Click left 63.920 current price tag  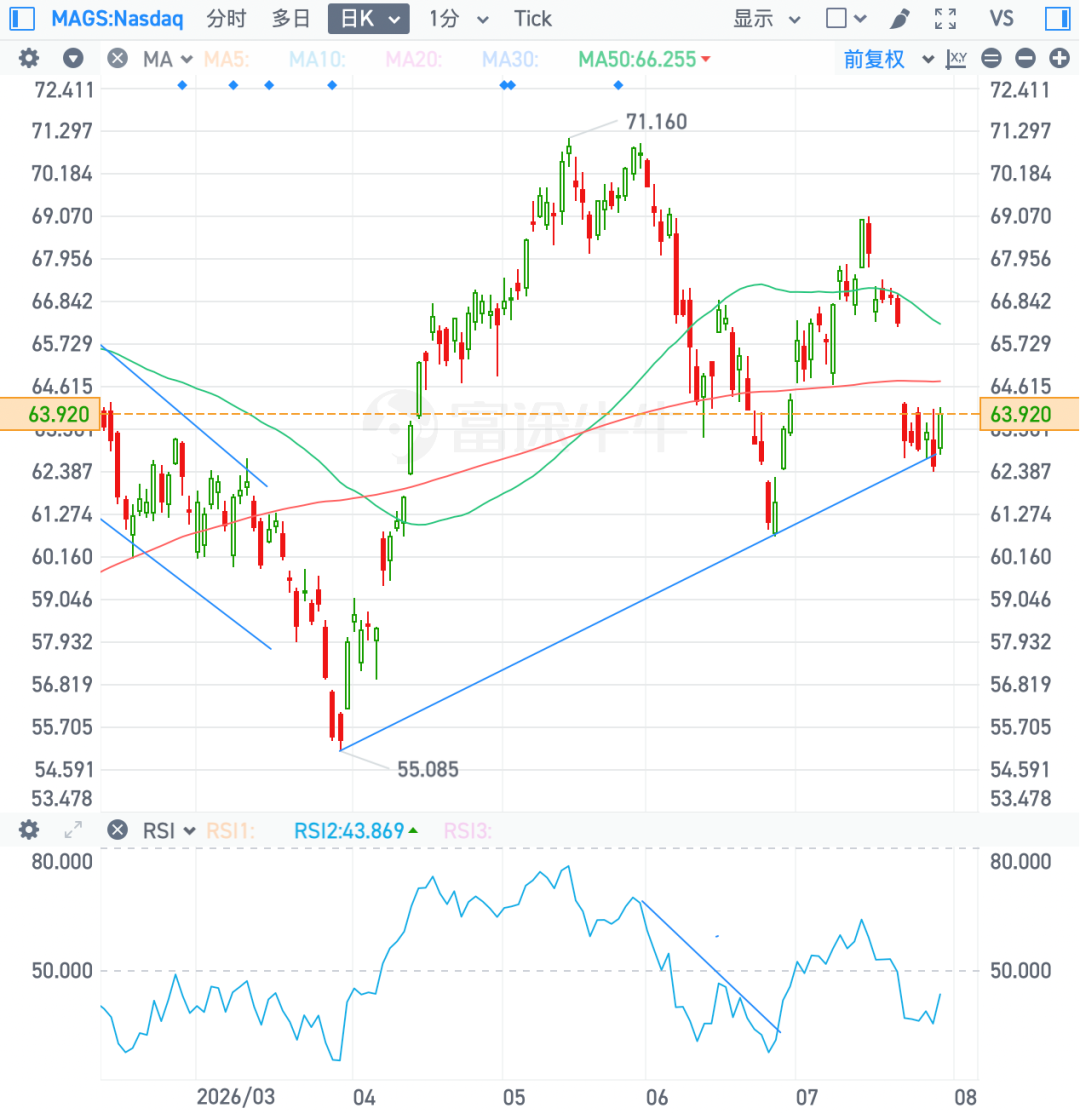pyautogui.click(x=50, y=413)
